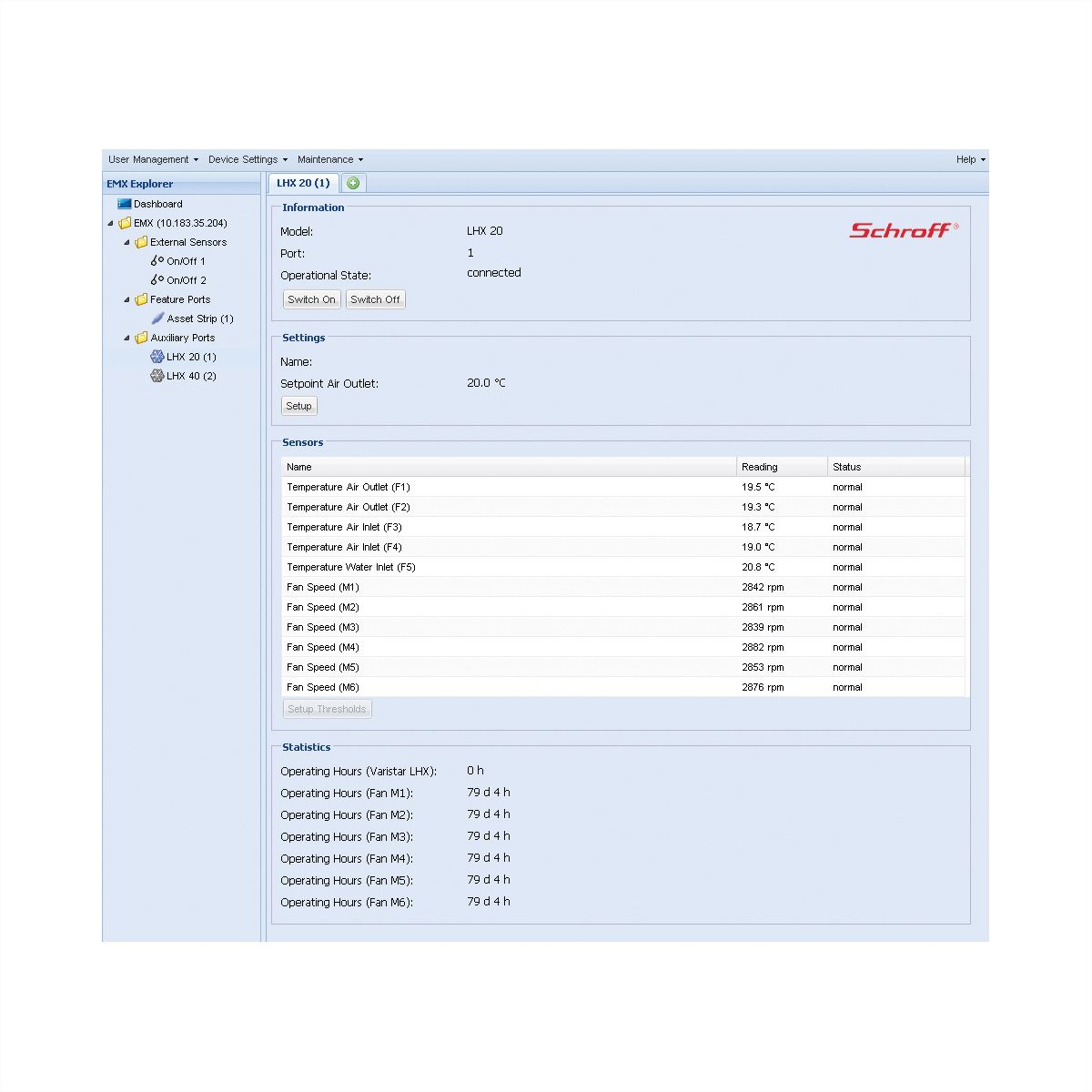Switch to the LHX 20 (1) tab
Image resolution: width=1092 pixels, height=1092 pixels.
304,183
